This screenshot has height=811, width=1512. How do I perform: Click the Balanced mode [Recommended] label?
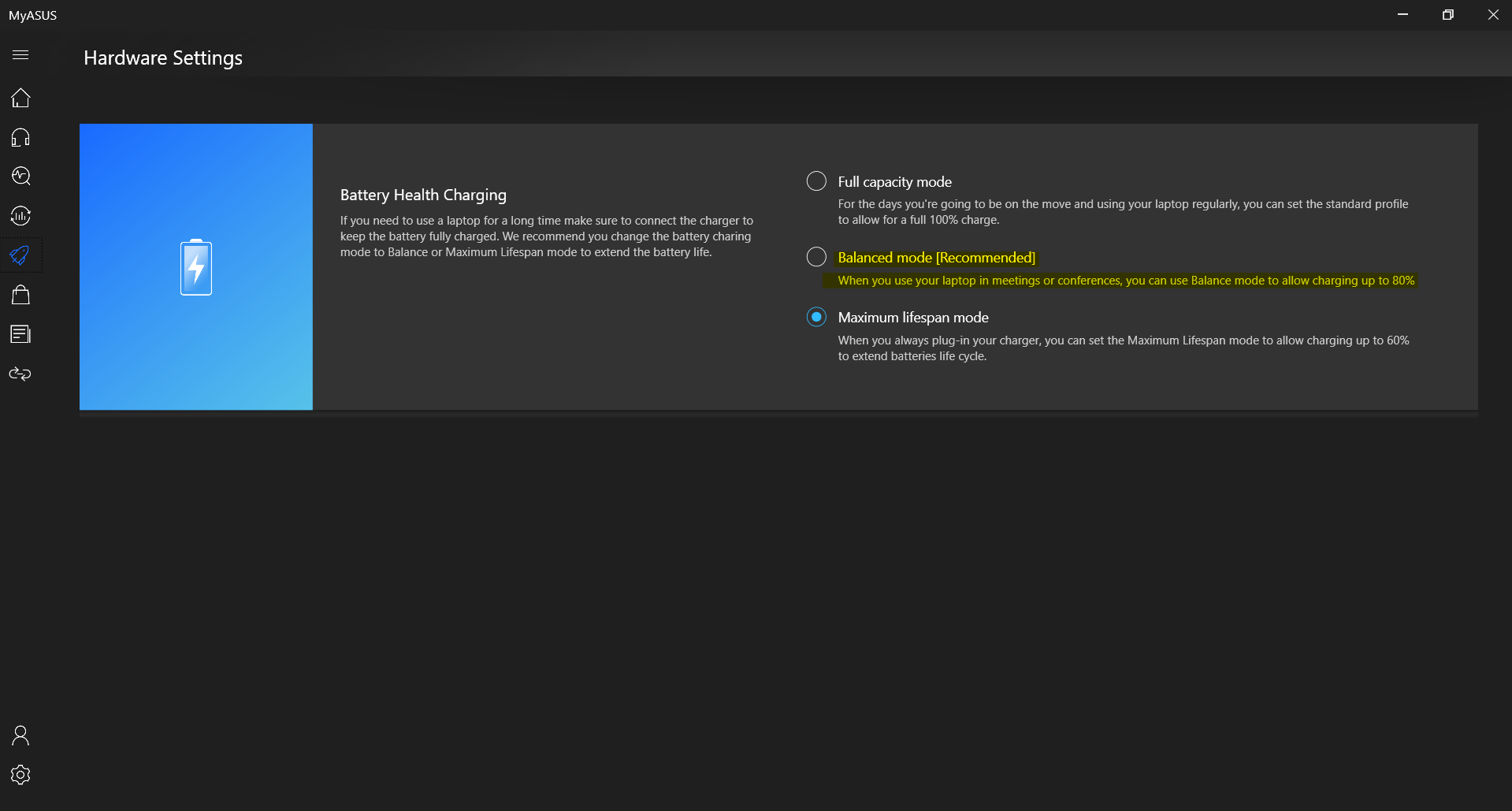(x=936, y=258)
